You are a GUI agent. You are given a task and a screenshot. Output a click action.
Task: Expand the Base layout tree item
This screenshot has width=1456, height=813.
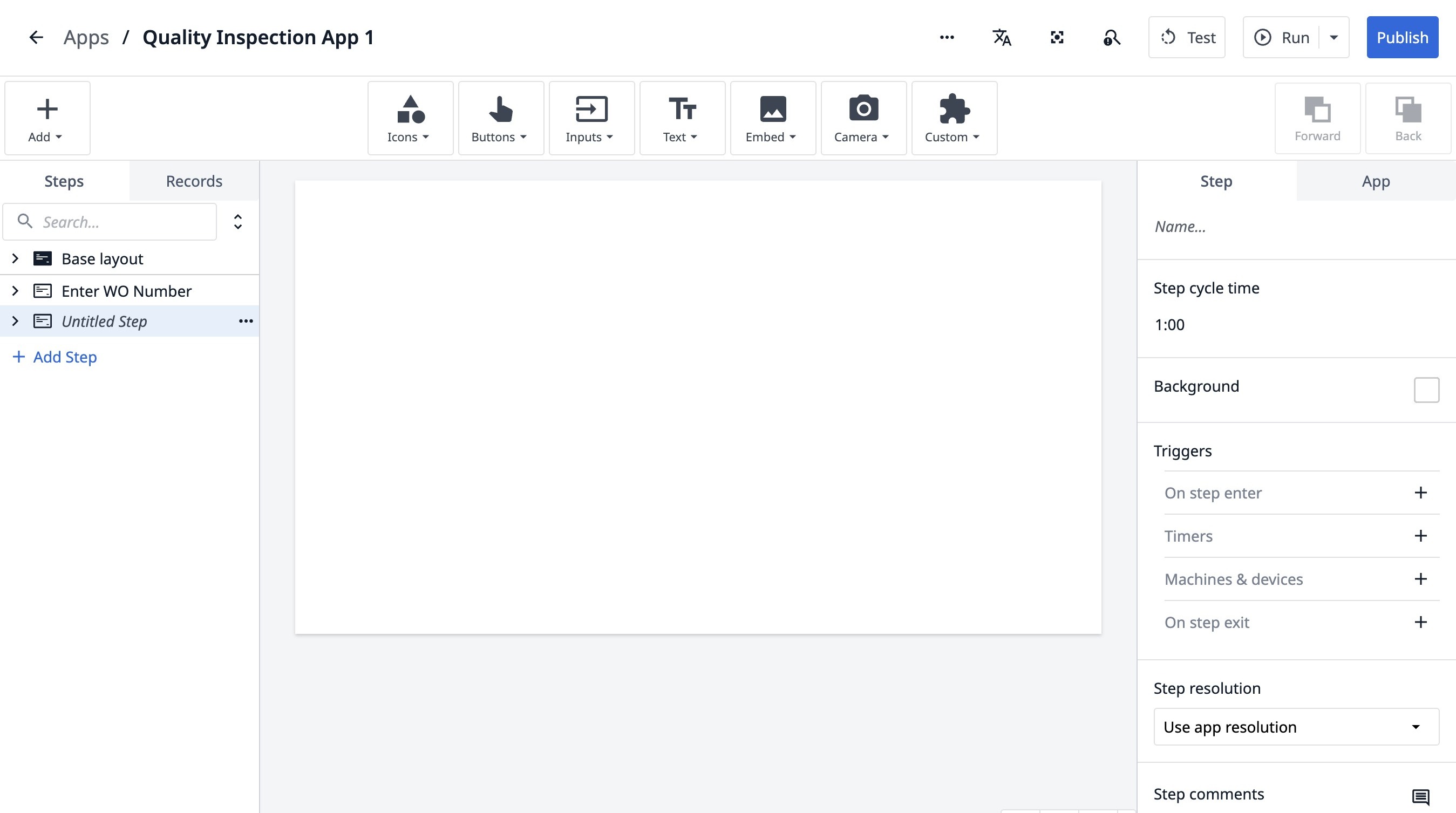[15, 259]
